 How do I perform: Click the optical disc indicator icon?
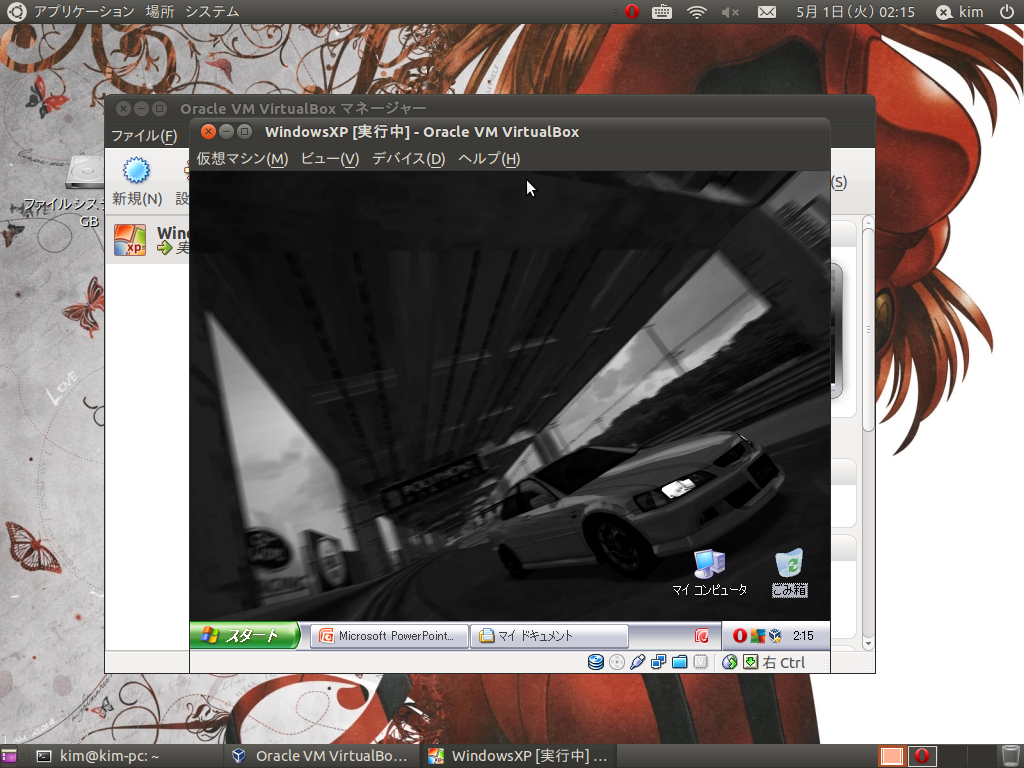(616, 662)
